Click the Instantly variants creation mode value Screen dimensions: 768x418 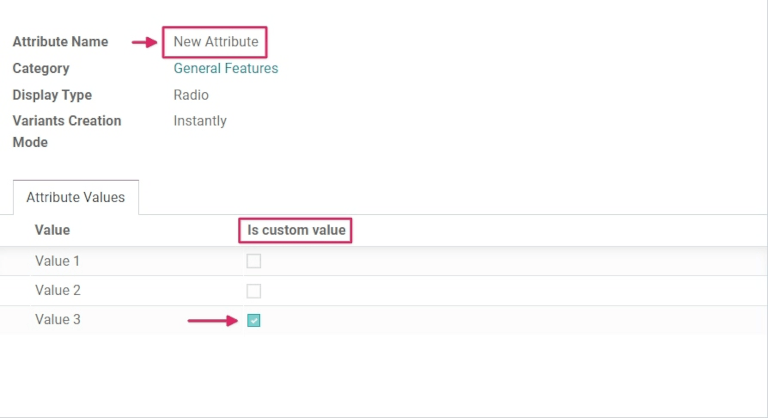(200, 121)
